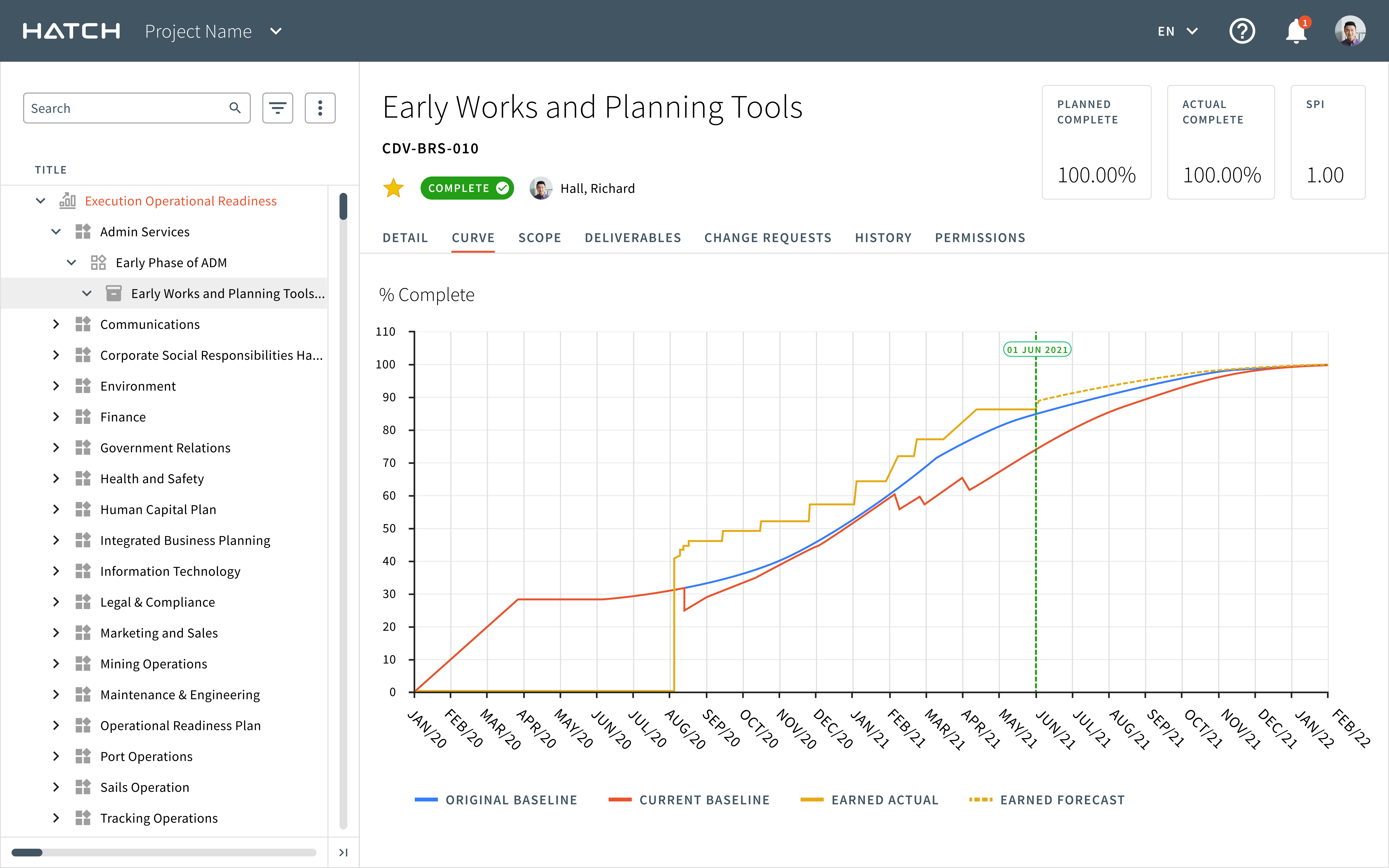Screen dimensions: 1389x868
Task: Toggle Earned Forecast legend series
Action: click(1046, 800)
